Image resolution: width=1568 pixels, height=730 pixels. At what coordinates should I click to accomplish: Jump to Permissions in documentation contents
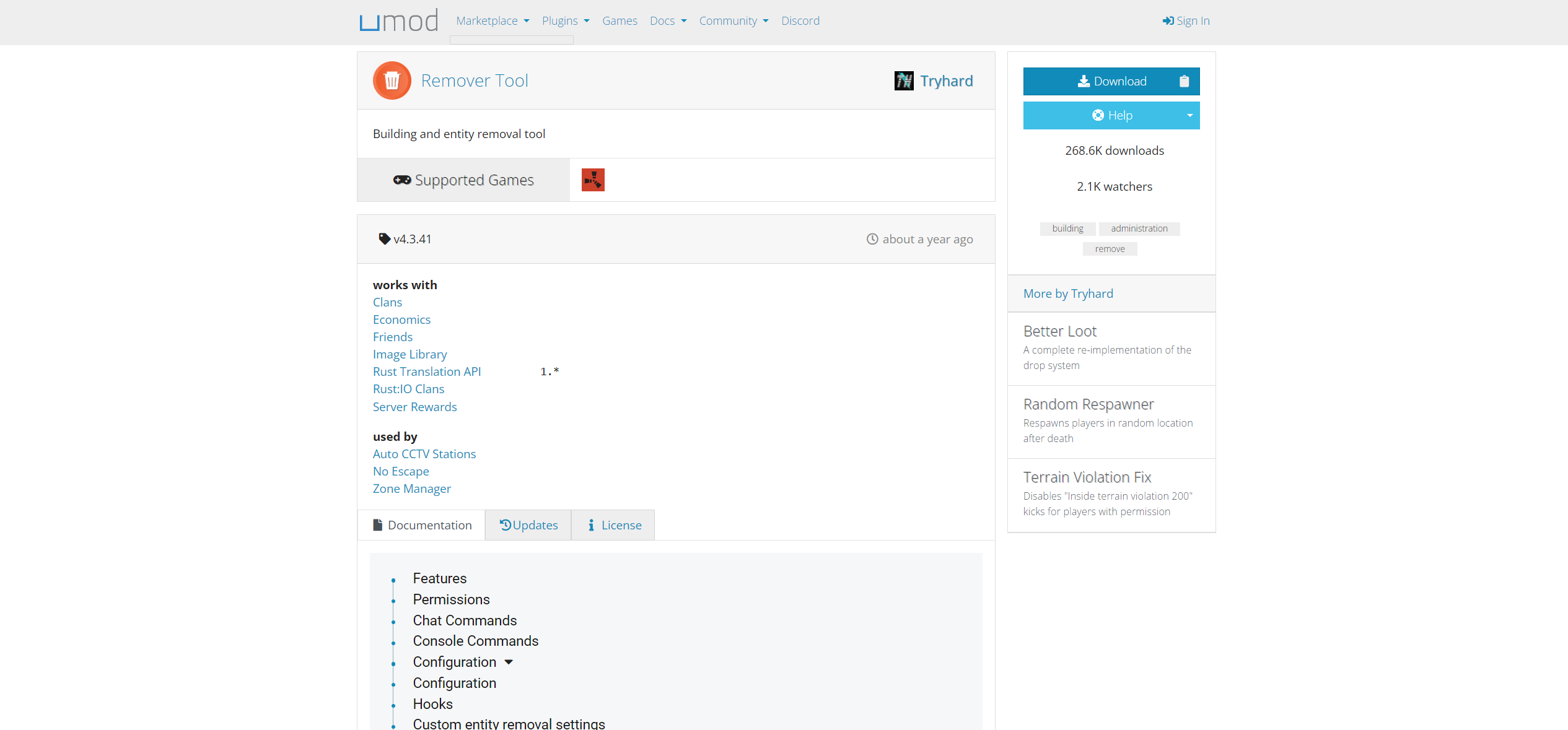451,599
